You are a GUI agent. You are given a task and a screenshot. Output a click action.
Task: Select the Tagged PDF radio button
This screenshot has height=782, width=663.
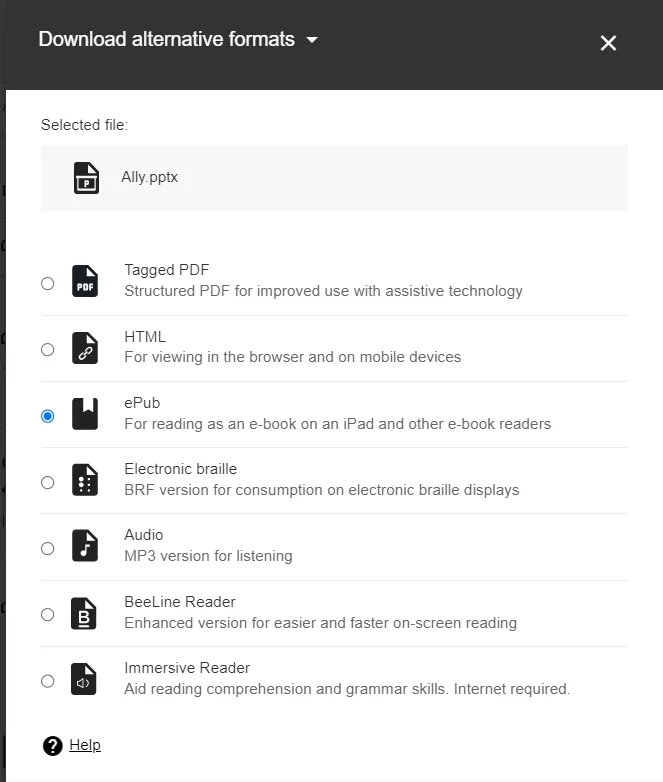[x=48, y=283]
